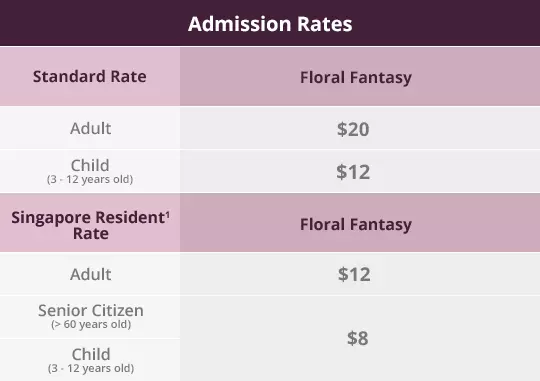Click the resident child age range text

[91, 368]
